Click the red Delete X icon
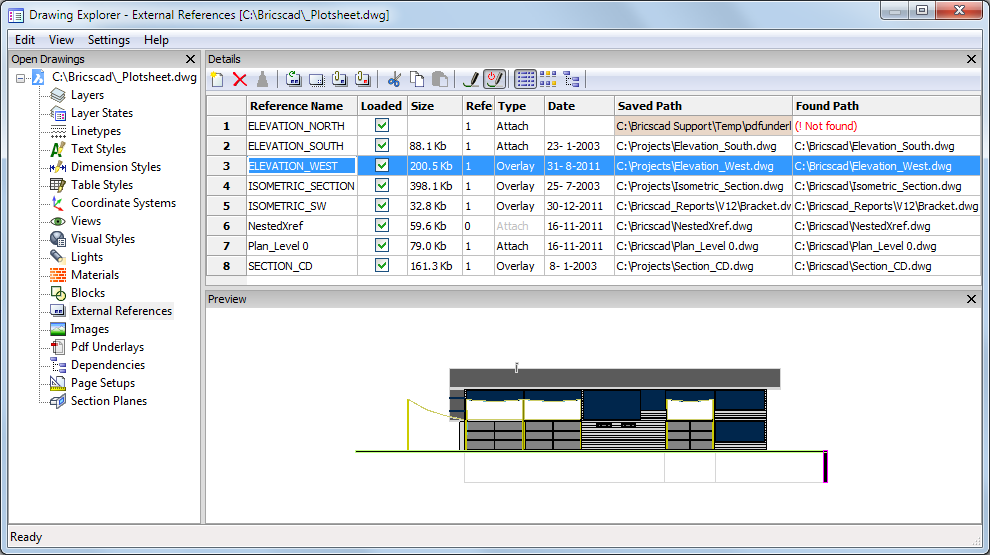The image size is (990, 555). click(240, 80)
